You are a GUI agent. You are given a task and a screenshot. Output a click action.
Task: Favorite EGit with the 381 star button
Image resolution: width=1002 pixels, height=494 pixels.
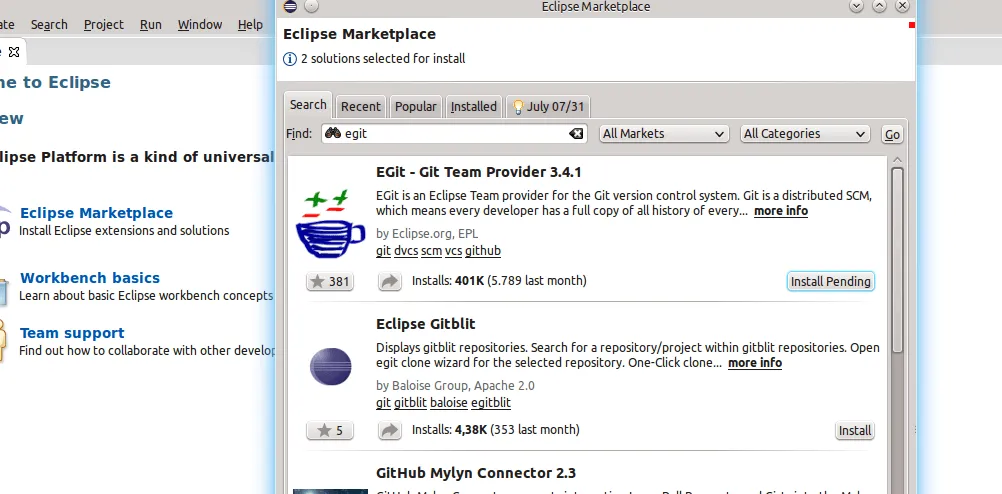[x=329, y=282]
